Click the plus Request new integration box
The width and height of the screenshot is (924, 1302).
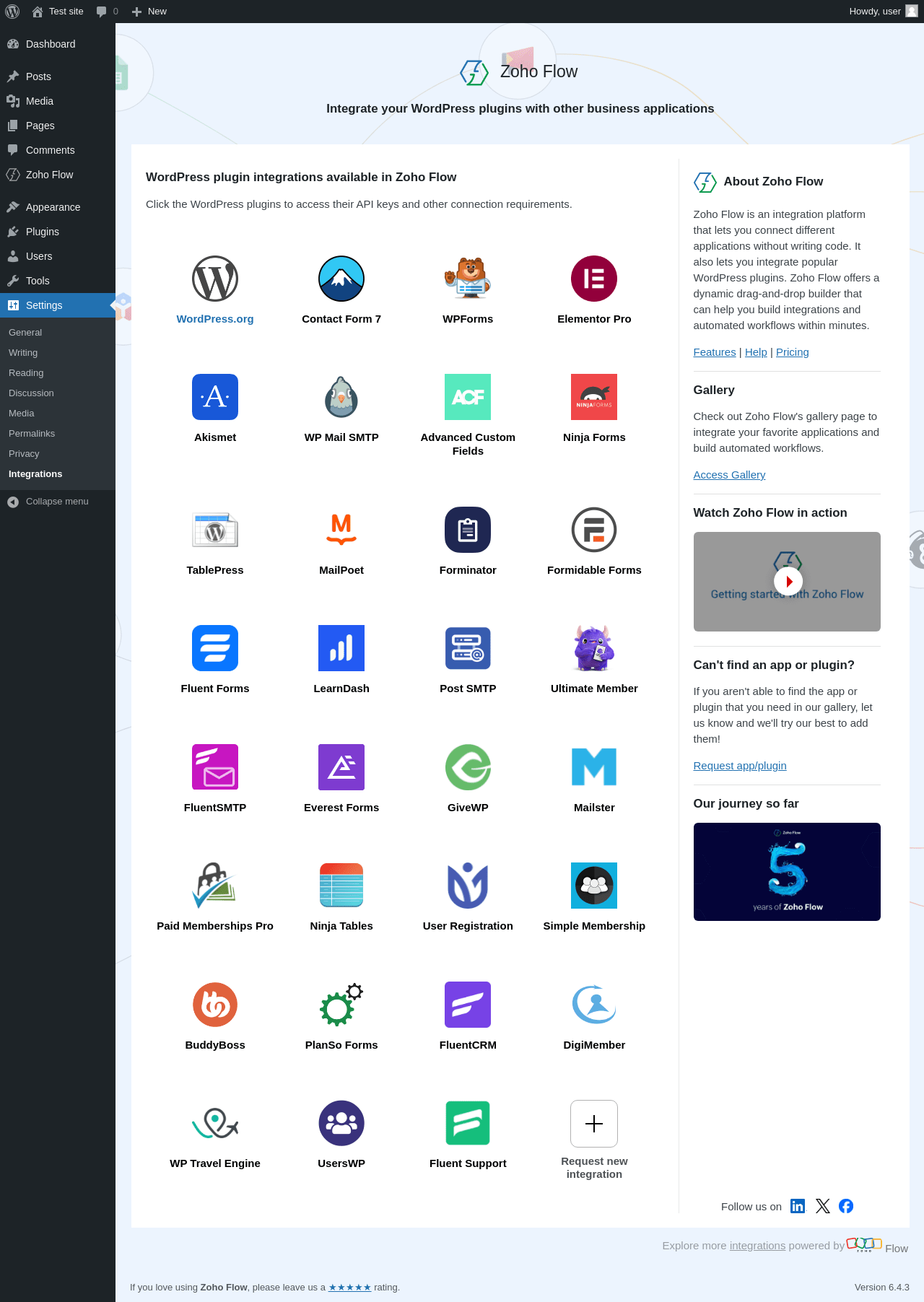tap(594, 1124)
